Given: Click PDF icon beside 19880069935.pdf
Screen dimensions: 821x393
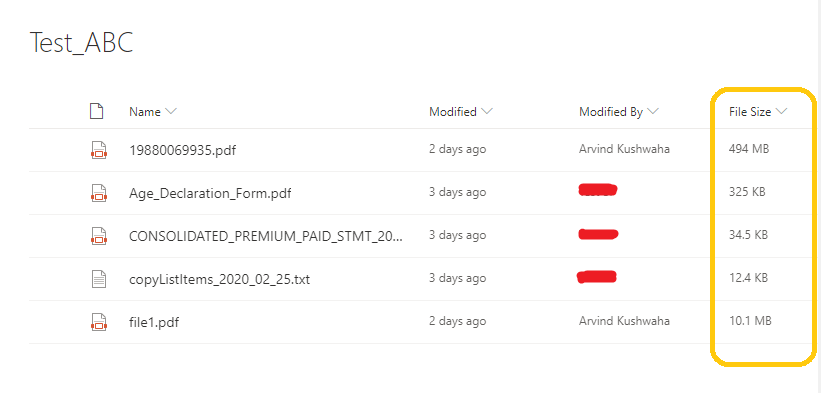Looking at the screenshot, I should (x=98, y=150).
